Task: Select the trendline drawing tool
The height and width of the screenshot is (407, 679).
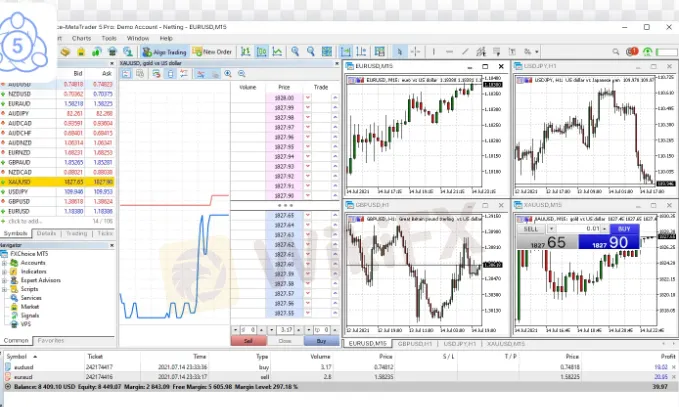Action: pyautogui.click(x=465, y=52)
